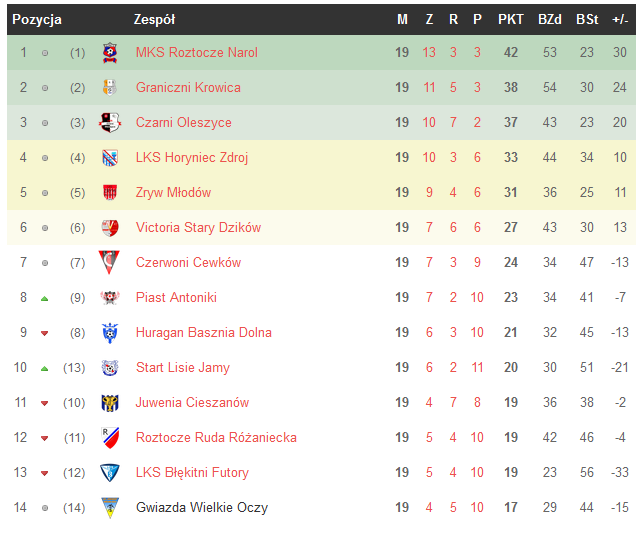Click the red down arrow beside Huragan Basznia Dolna
This screenshot has height=543, width=642.
(x=44, y=333)
